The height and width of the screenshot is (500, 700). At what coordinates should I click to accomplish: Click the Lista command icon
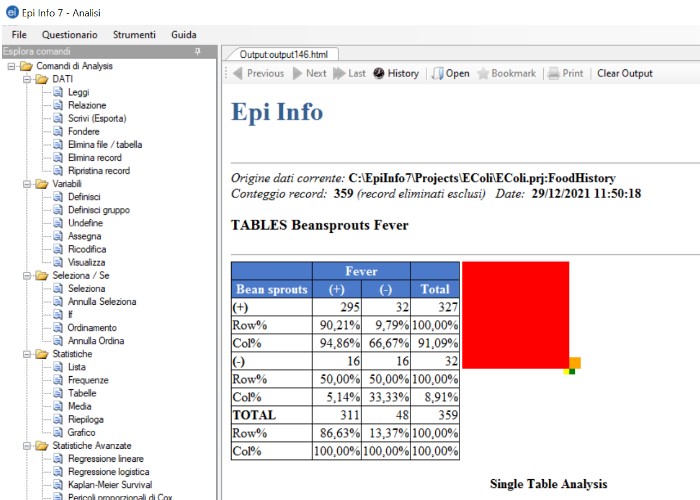pos(58,367)
